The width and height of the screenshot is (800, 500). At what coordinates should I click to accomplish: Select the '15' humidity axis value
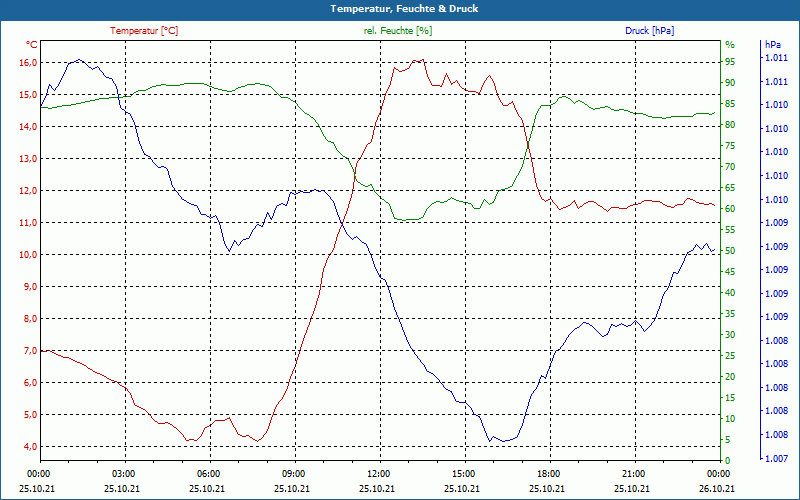(730, 397)
